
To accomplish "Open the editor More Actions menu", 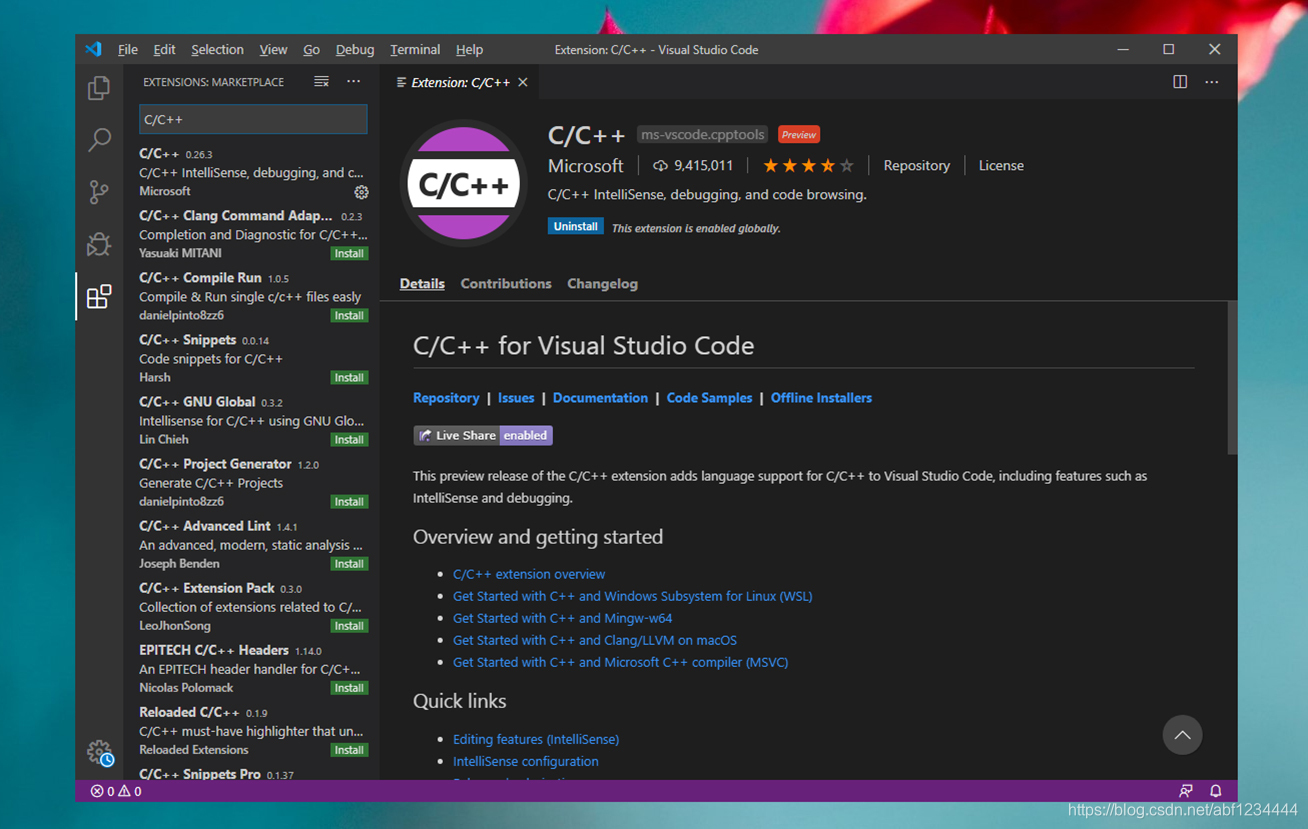I will [1212, 82].
